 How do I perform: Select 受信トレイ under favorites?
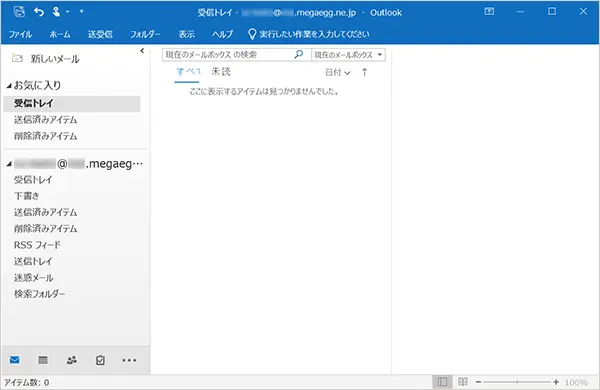tap(72, 103)
